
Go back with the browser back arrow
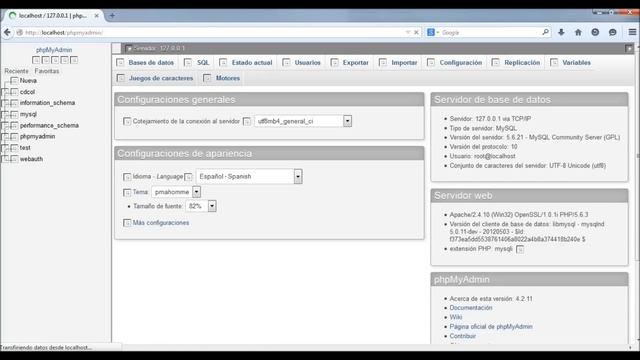[7, 32]
